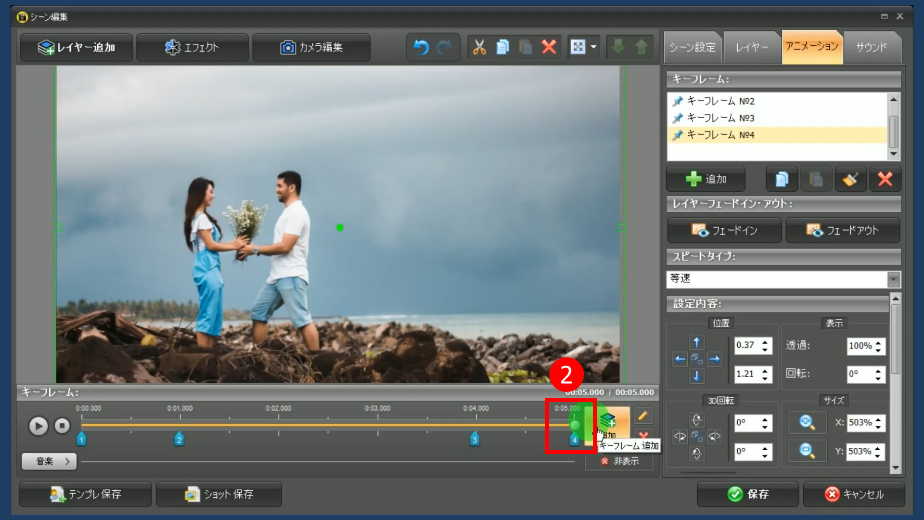Click the undo arrow in the toolbar
924x520 pixels.
coord(421,47)
